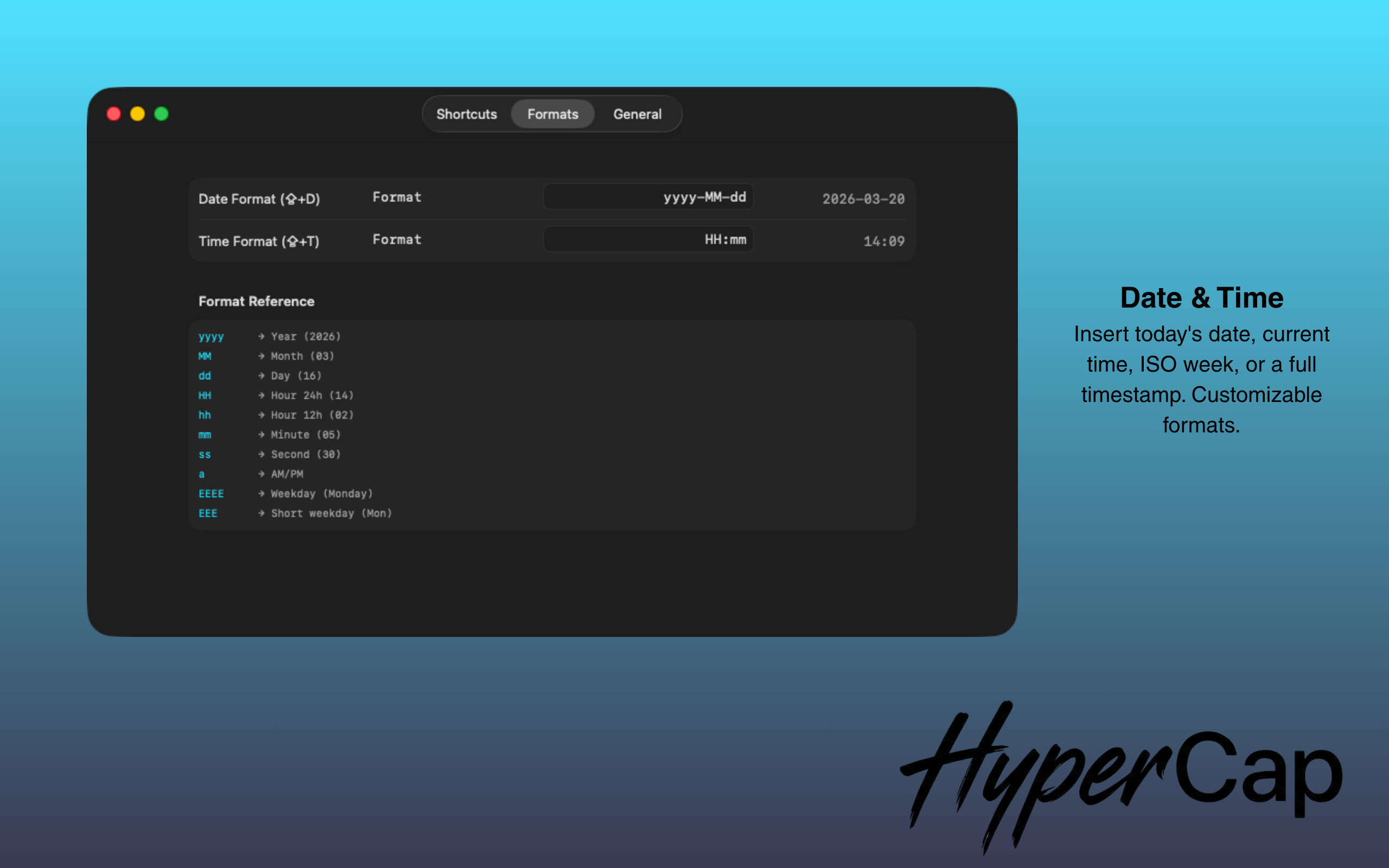Click the green zoom window button

pyautogui.click(x=161, y=114)
